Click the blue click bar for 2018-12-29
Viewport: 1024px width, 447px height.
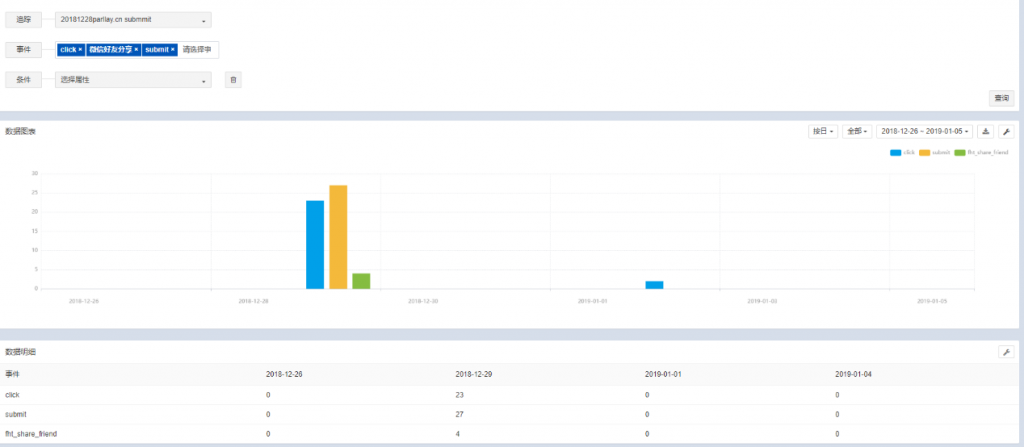(315, 245)
